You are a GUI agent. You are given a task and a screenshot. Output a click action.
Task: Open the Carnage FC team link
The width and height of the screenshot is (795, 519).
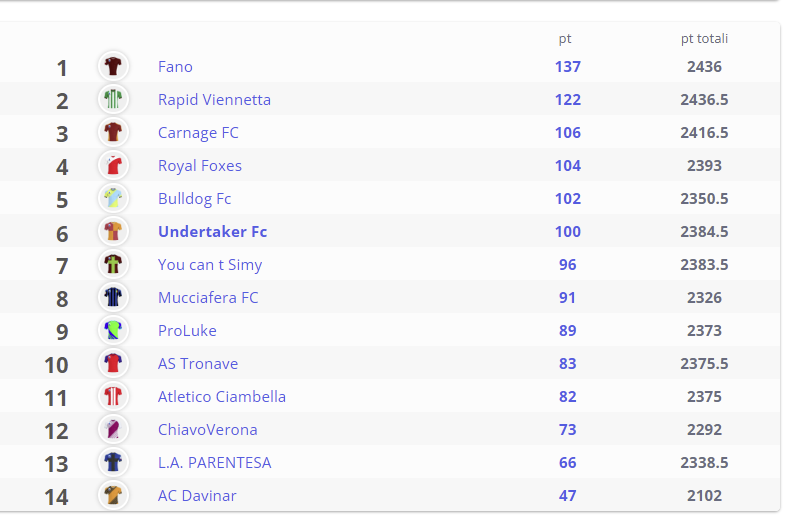[x=198, y=133]
